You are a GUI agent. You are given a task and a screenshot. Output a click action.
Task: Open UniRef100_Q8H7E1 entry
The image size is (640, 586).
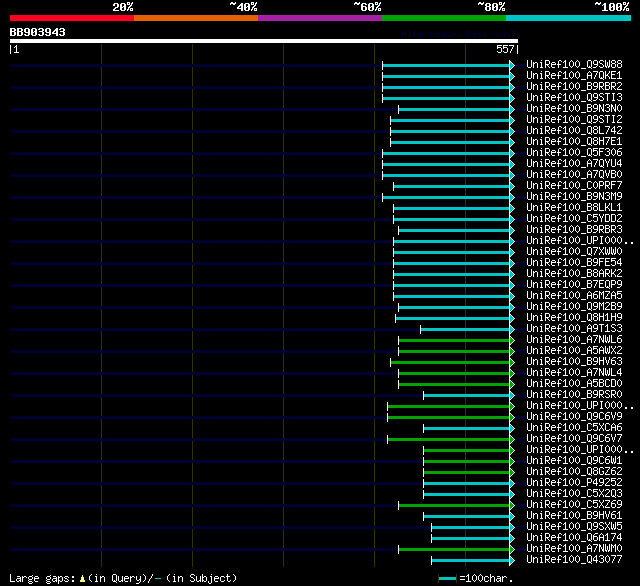574,142
